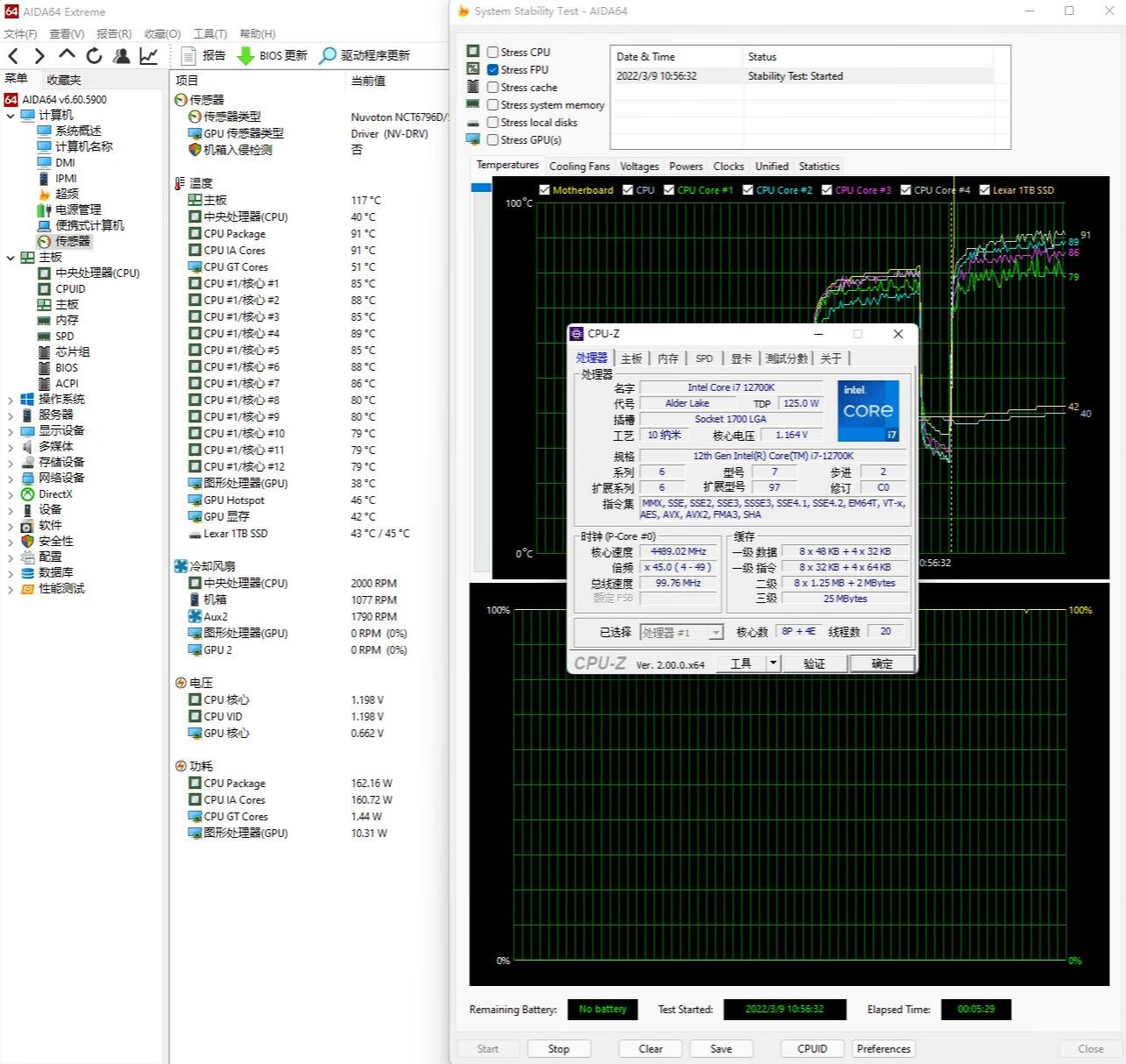Click 项目 column header
Image resolution: width=1126 pixels, height=1064 pixels.
click(x=187, y=80)
